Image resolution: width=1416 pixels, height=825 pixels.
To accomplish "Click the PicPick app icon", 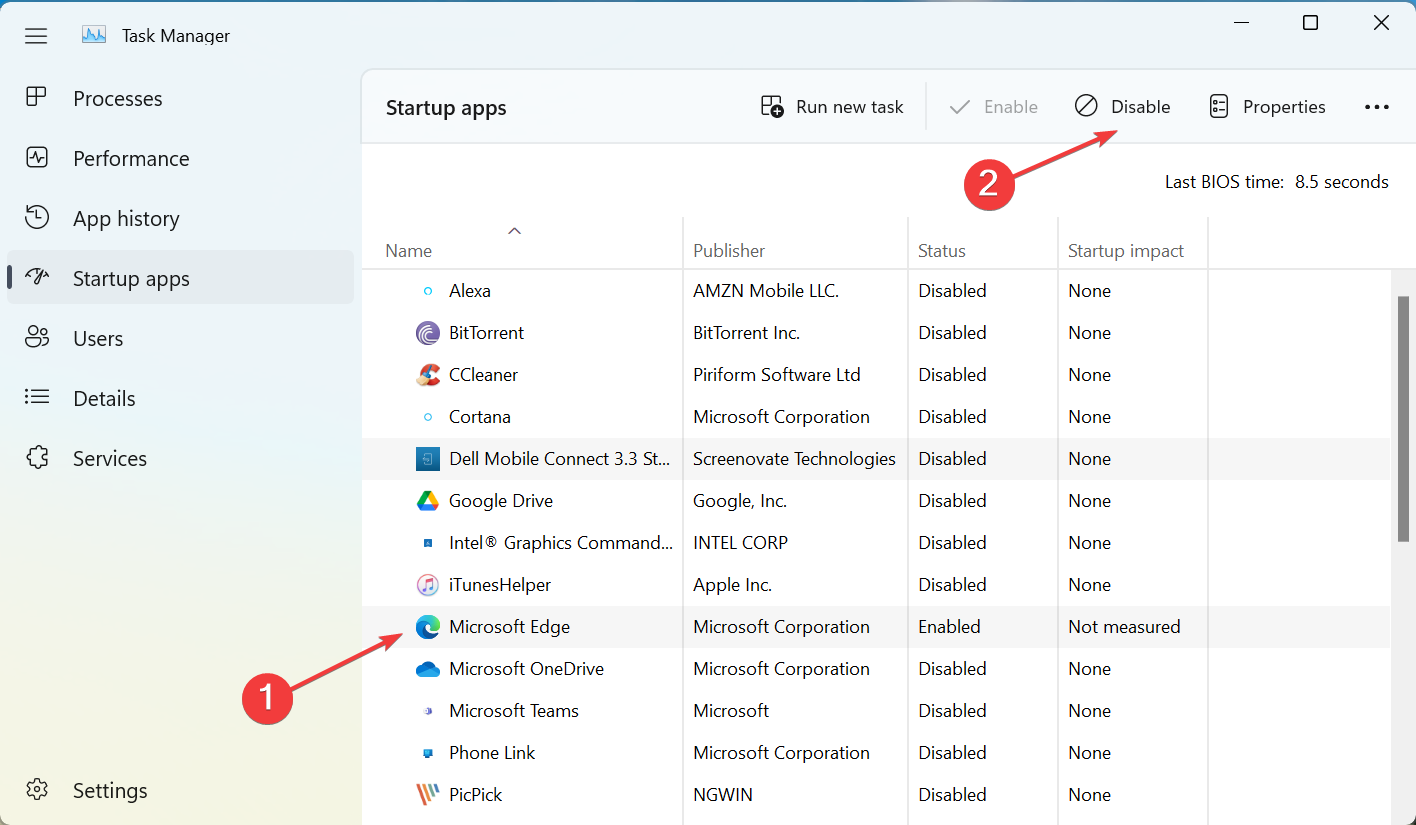I will [x=428, y=795].
